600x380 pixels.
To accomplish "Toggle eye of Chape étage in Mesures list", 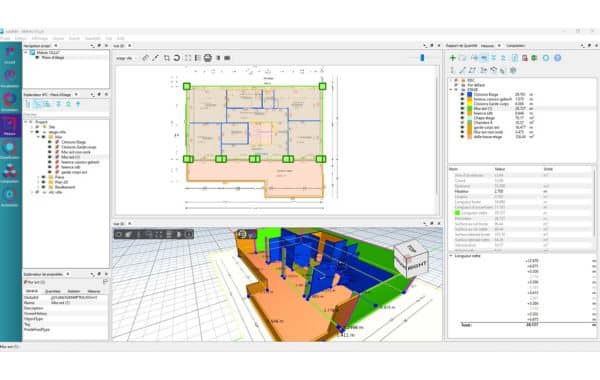I will 462,118.
